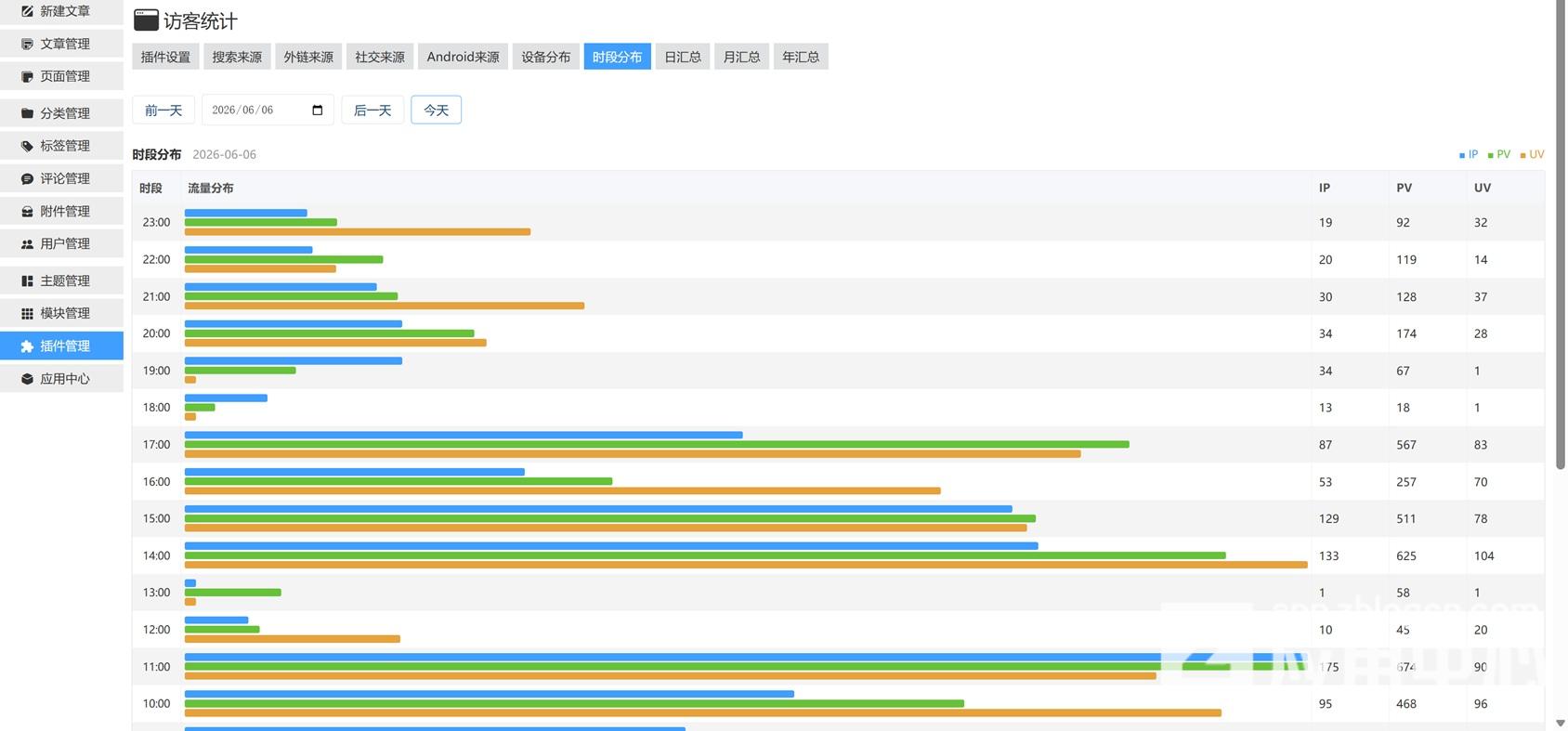Switch to the 设备分布 tab
The width and height of the screenshot is (1568, 731).
(546, 57)
